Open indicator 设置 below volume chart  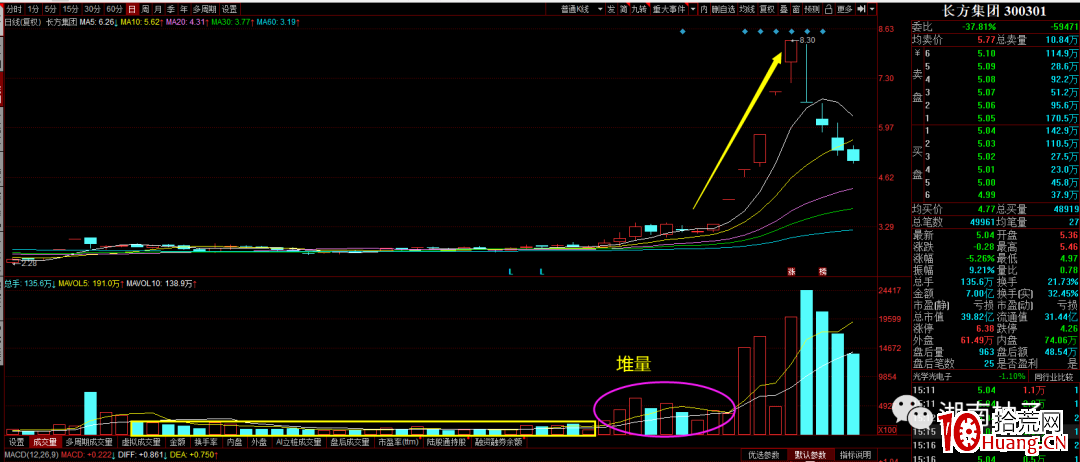click(x=17, y=442)
